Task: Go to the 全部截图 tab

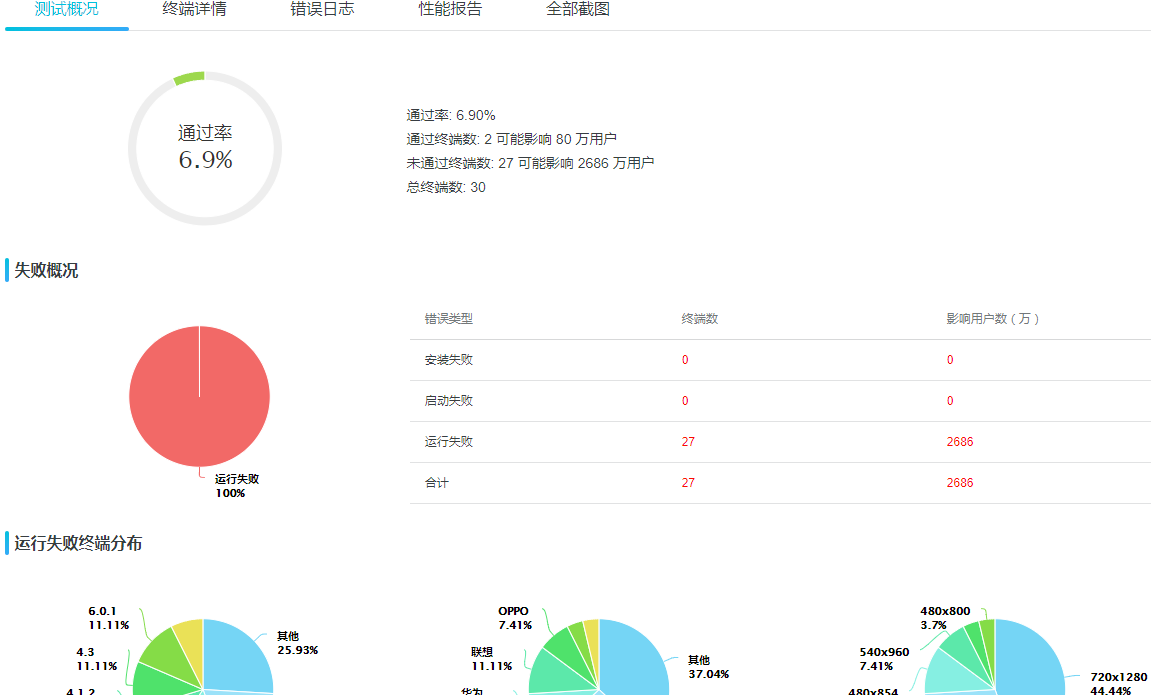Action: [x=578, y=10]
